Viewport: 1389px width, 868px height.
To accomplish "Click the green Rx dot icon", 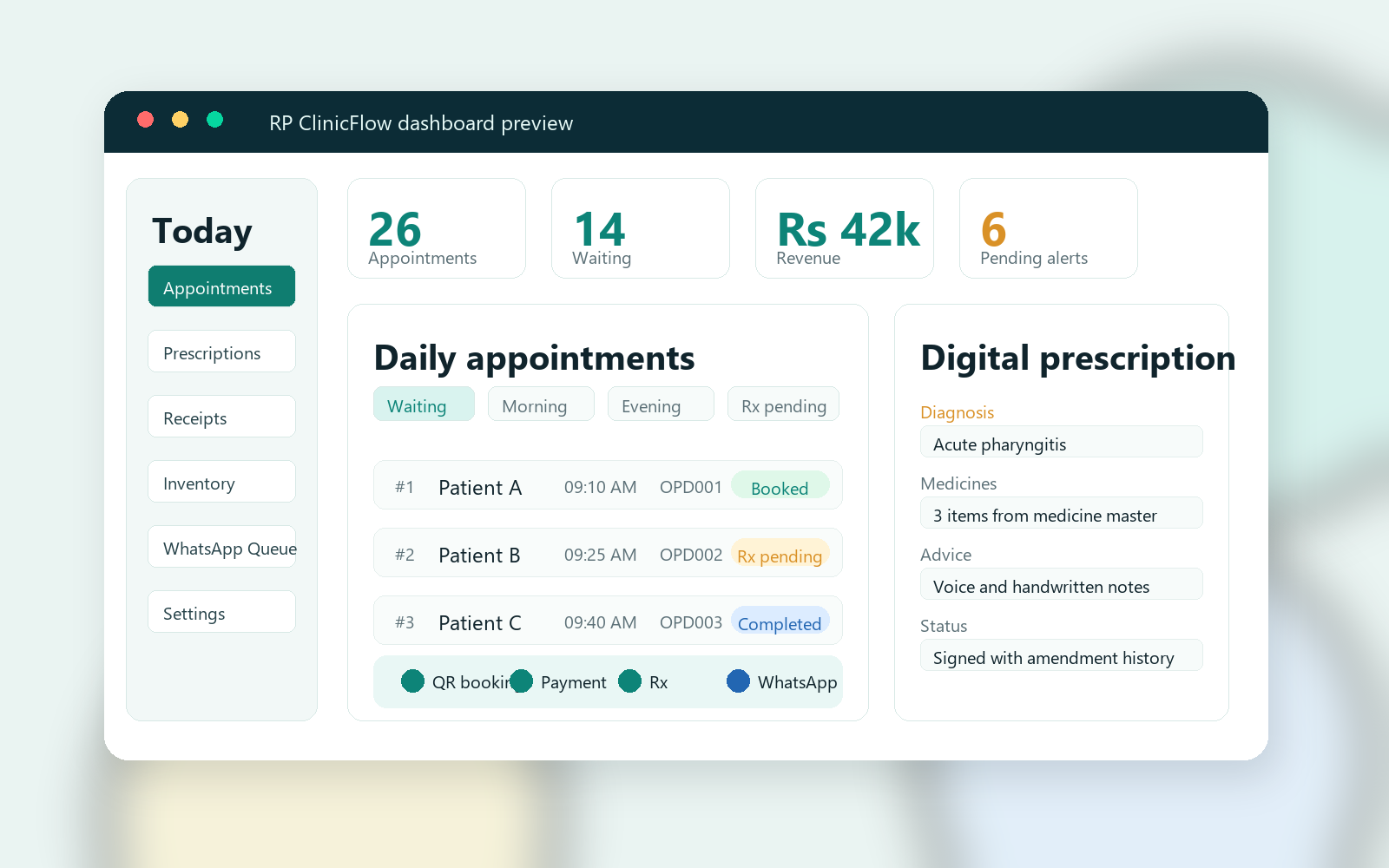I will 630,681.
